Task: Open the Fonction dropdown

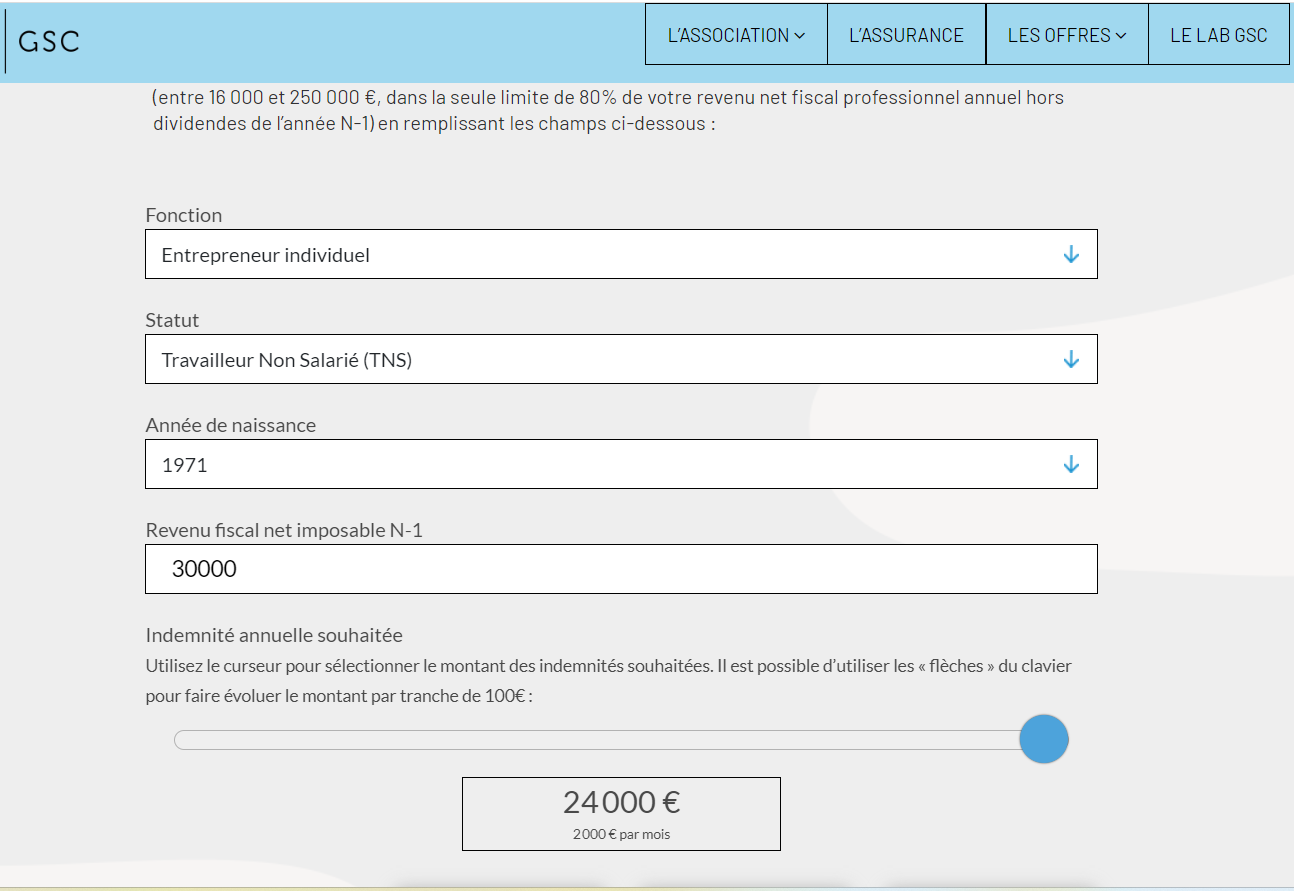Action: 621,254
